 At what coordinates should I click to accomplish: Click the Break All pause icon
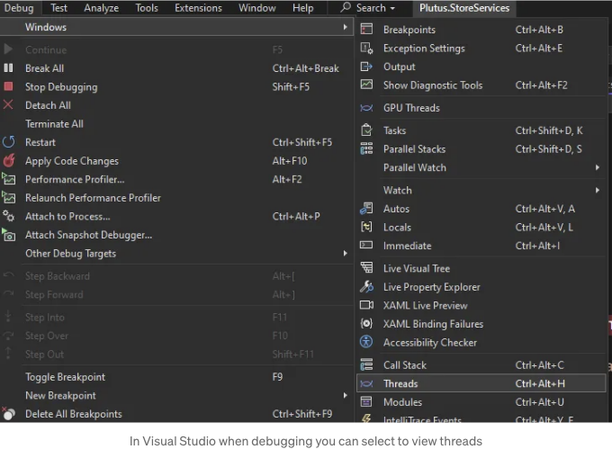(8, 68)
